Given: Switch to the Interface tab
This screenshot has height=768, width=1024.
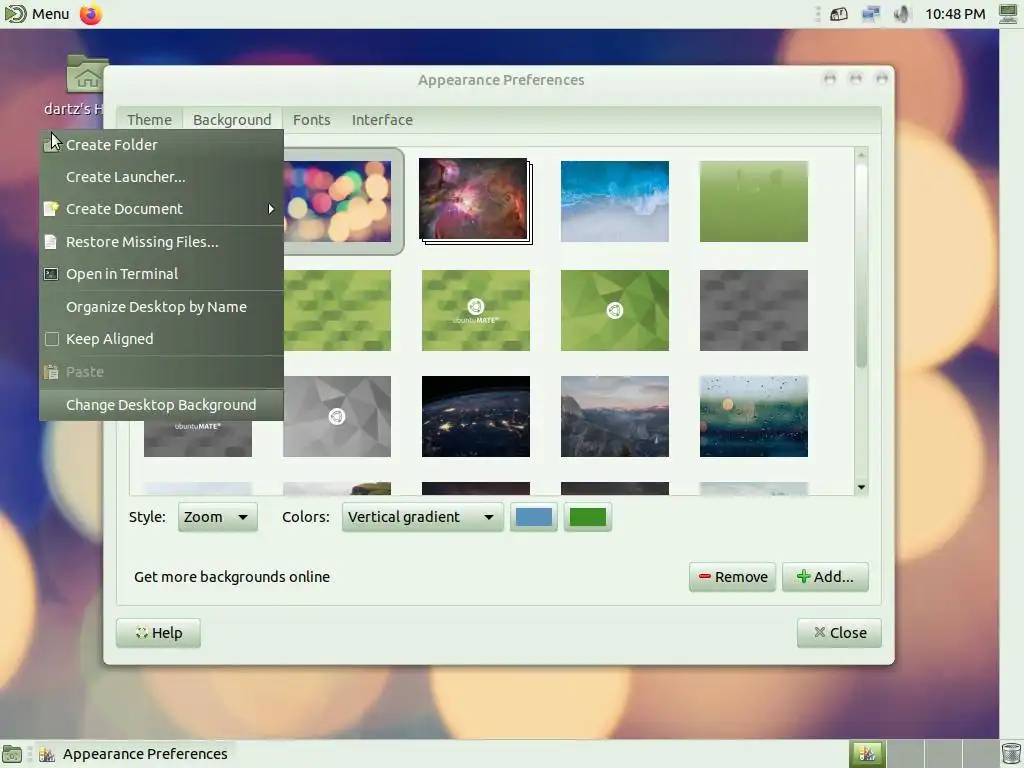Looking at the screenshot, I should [382, 120].
